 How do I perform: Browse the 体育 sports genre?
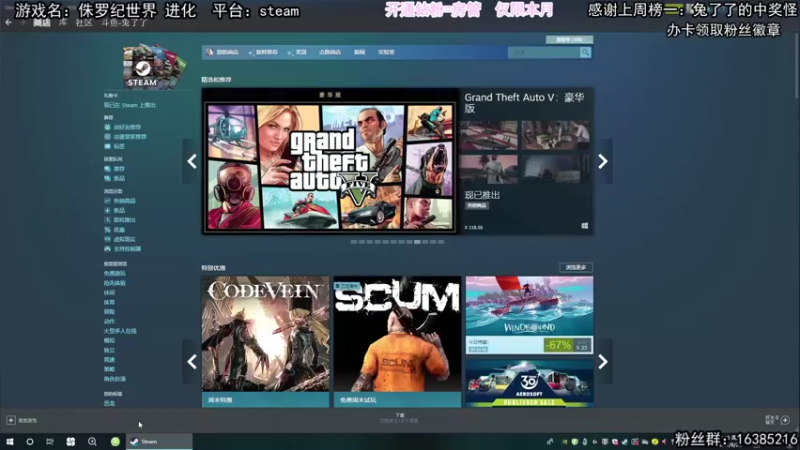coord(109,303)
